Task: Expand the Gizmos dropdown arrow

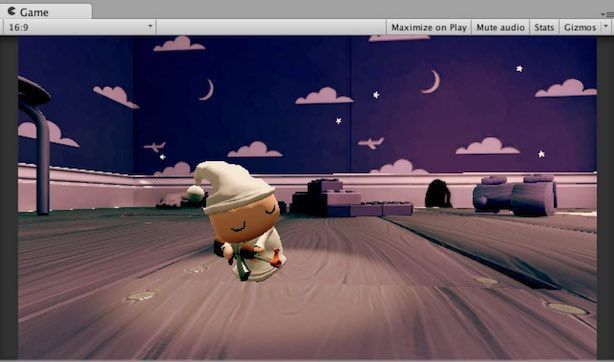Action: tap(606, 27)
